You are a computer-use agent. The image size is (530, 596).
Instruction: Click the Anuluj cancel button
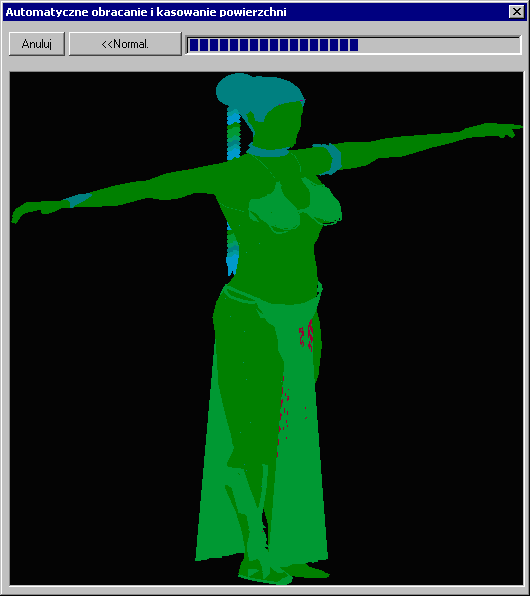pyautogui.click(x=37, y=44)
